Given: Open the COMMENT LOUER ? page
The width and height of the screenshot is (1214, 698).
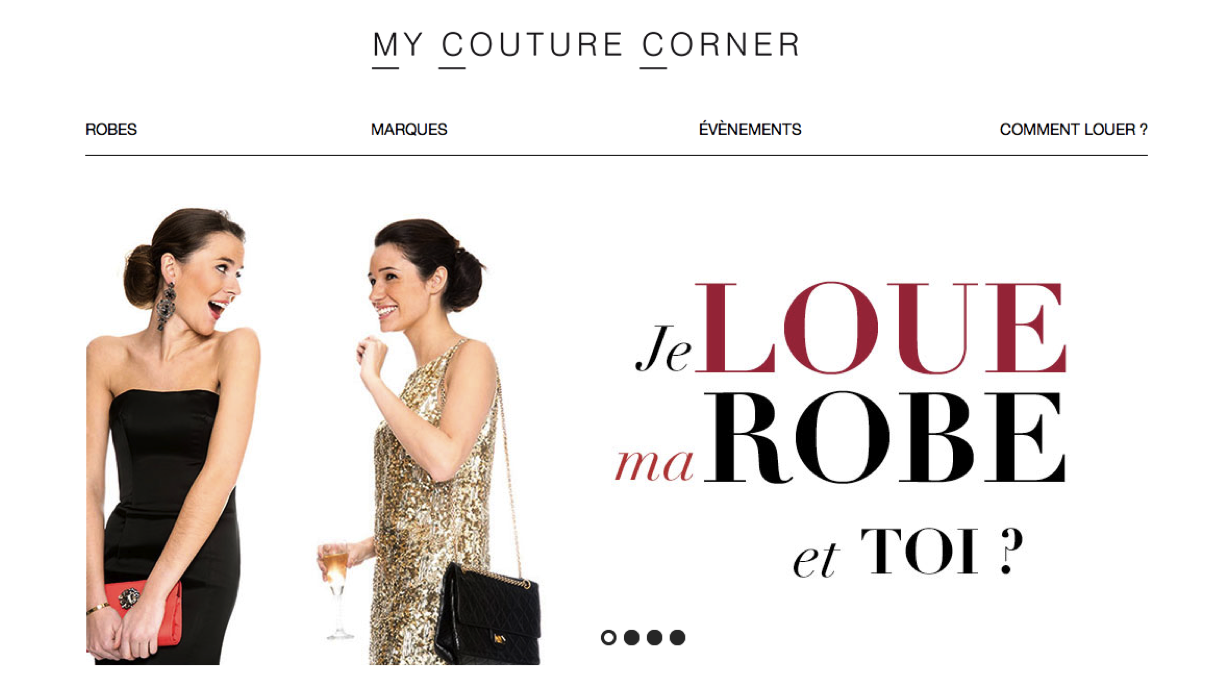Looking at the screenshot, I should tap(1074, 130).
